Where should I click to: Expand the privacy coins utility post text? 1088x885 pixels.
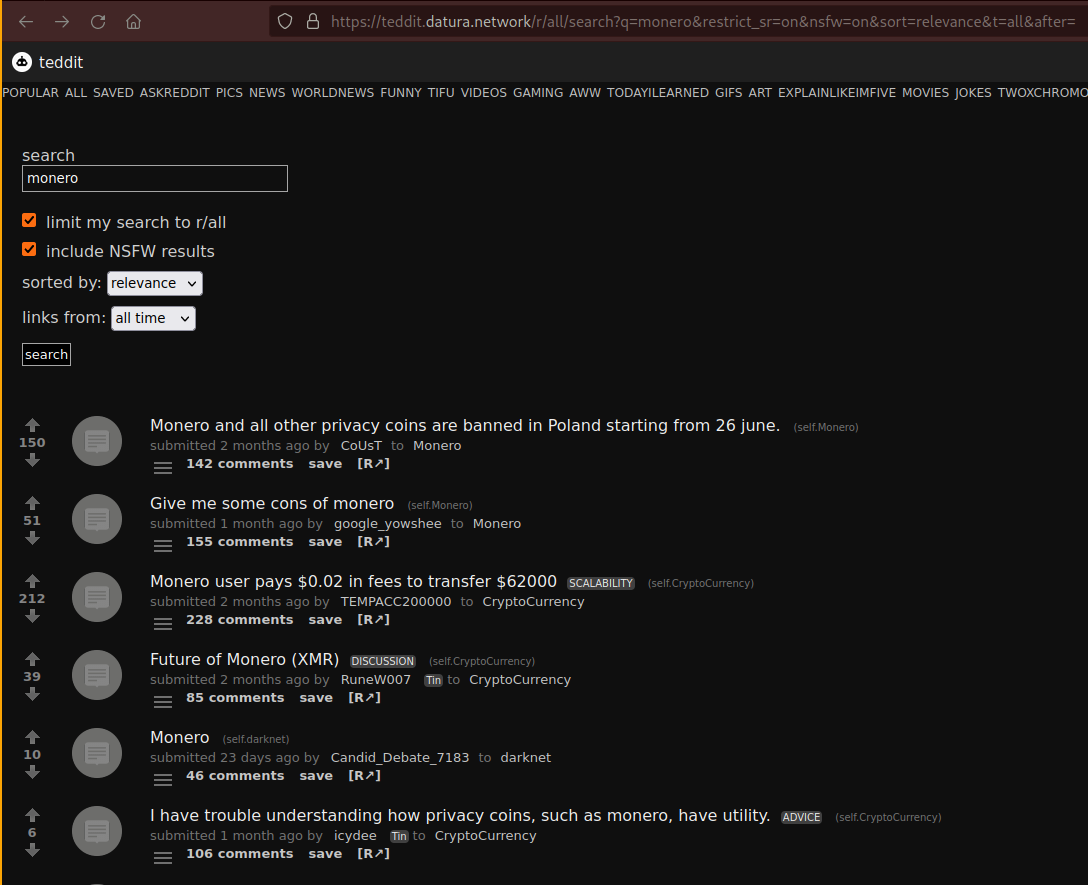point(163,858)
